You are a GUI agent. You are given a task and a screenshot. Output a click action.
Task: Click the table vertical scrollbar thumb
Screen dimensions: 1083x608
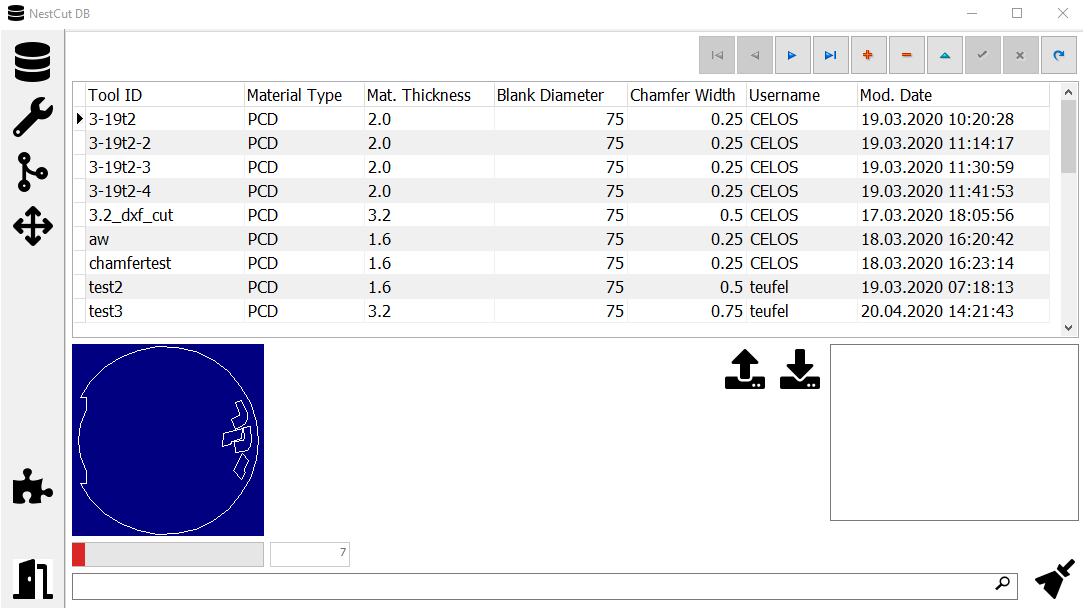(x=1068, y=136)
